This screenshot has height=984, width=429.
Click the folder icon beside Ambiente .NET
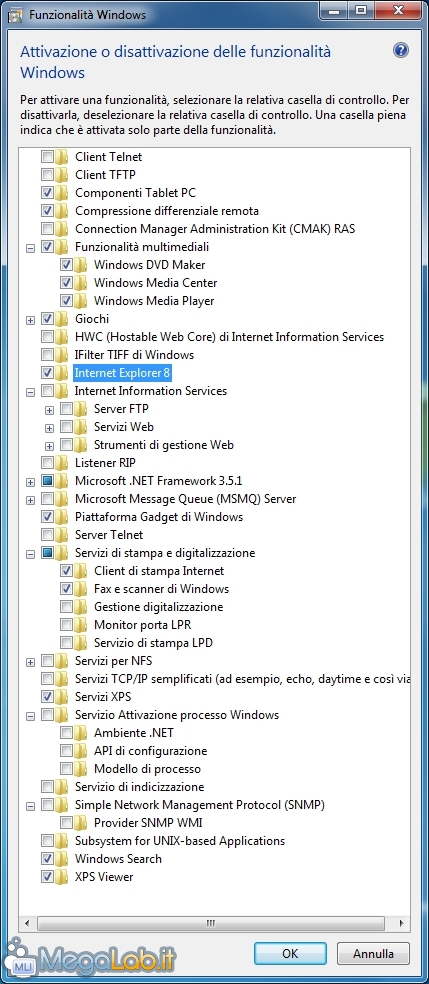coord(80,733)
